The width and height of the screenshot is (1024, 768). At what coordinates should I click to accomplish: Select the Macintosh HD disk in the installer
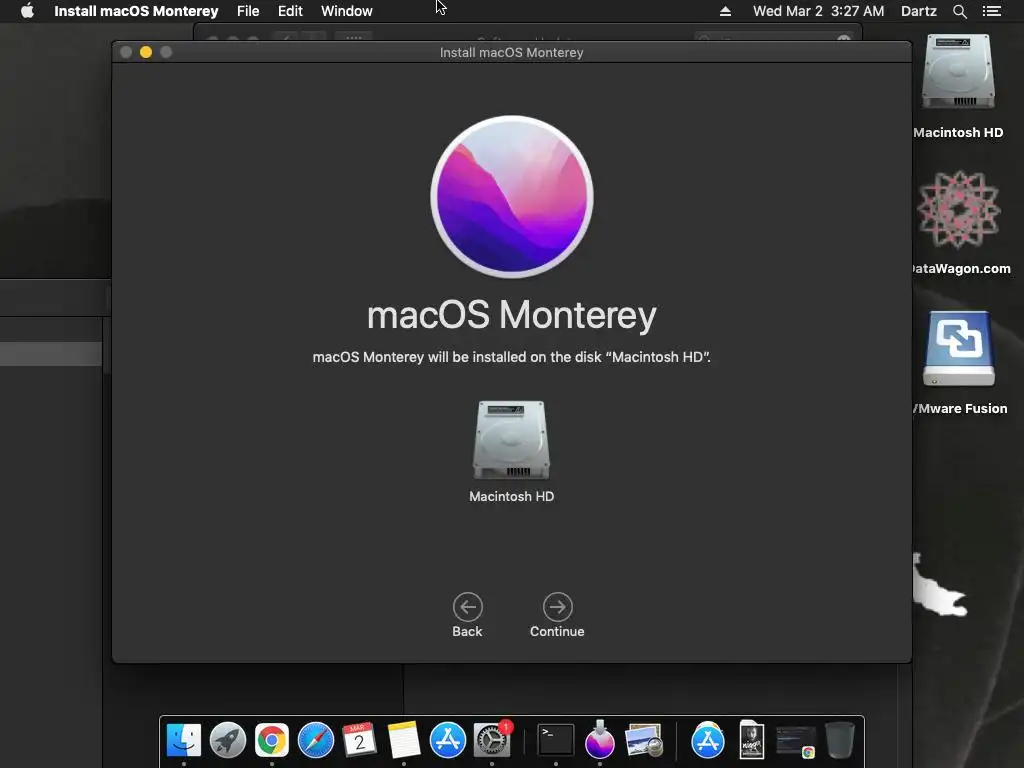[511, 440]
